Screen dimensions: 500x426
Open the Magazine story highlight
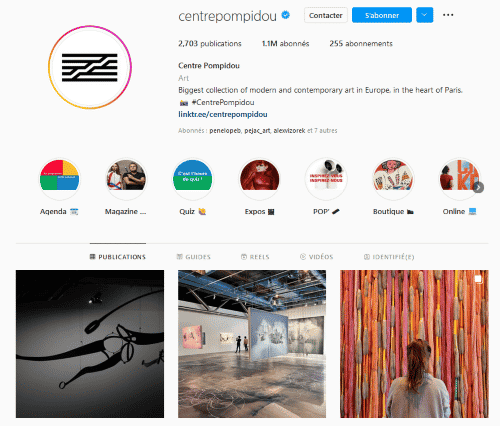126,179
